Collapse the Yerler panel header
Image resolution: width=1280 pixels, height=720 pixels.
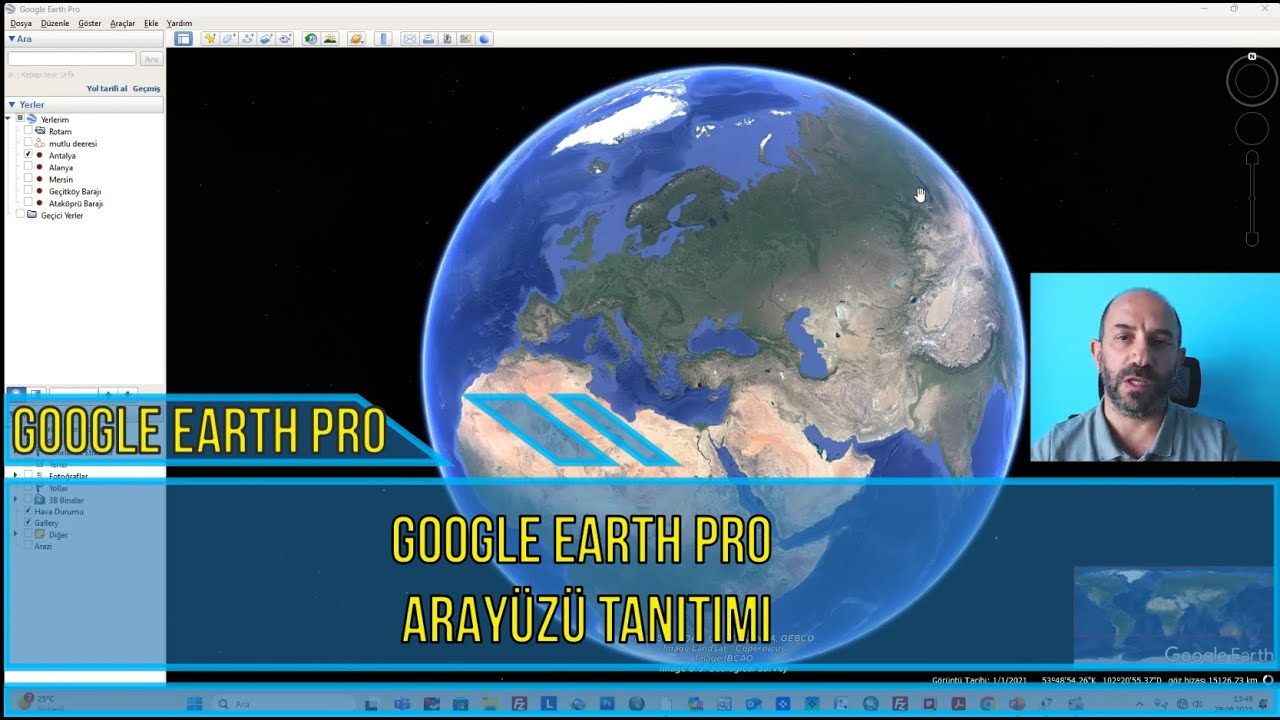(x=12, y=104)
